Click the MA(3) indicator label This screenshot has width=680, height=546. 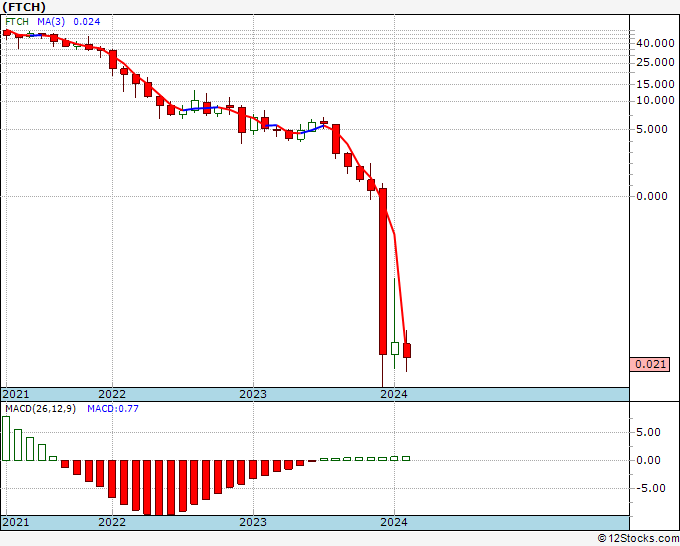click(x=51, y=22)
